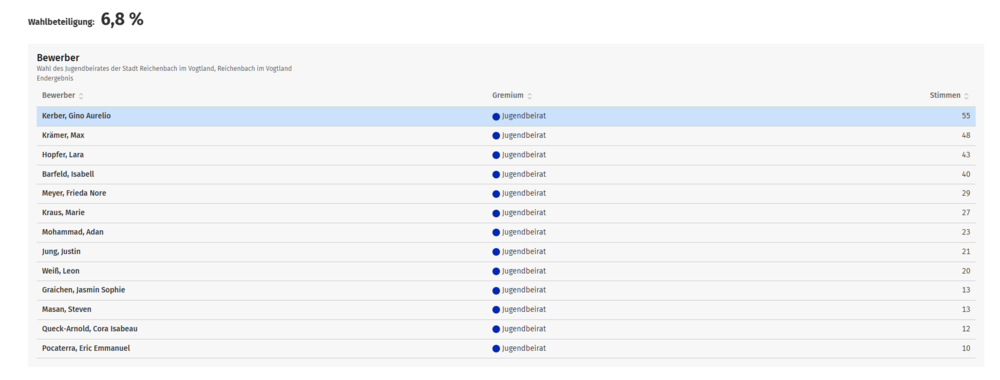Click vote count 27 for Kraus
Viewport: 1000px width, 380px height.
coord(966,213)
